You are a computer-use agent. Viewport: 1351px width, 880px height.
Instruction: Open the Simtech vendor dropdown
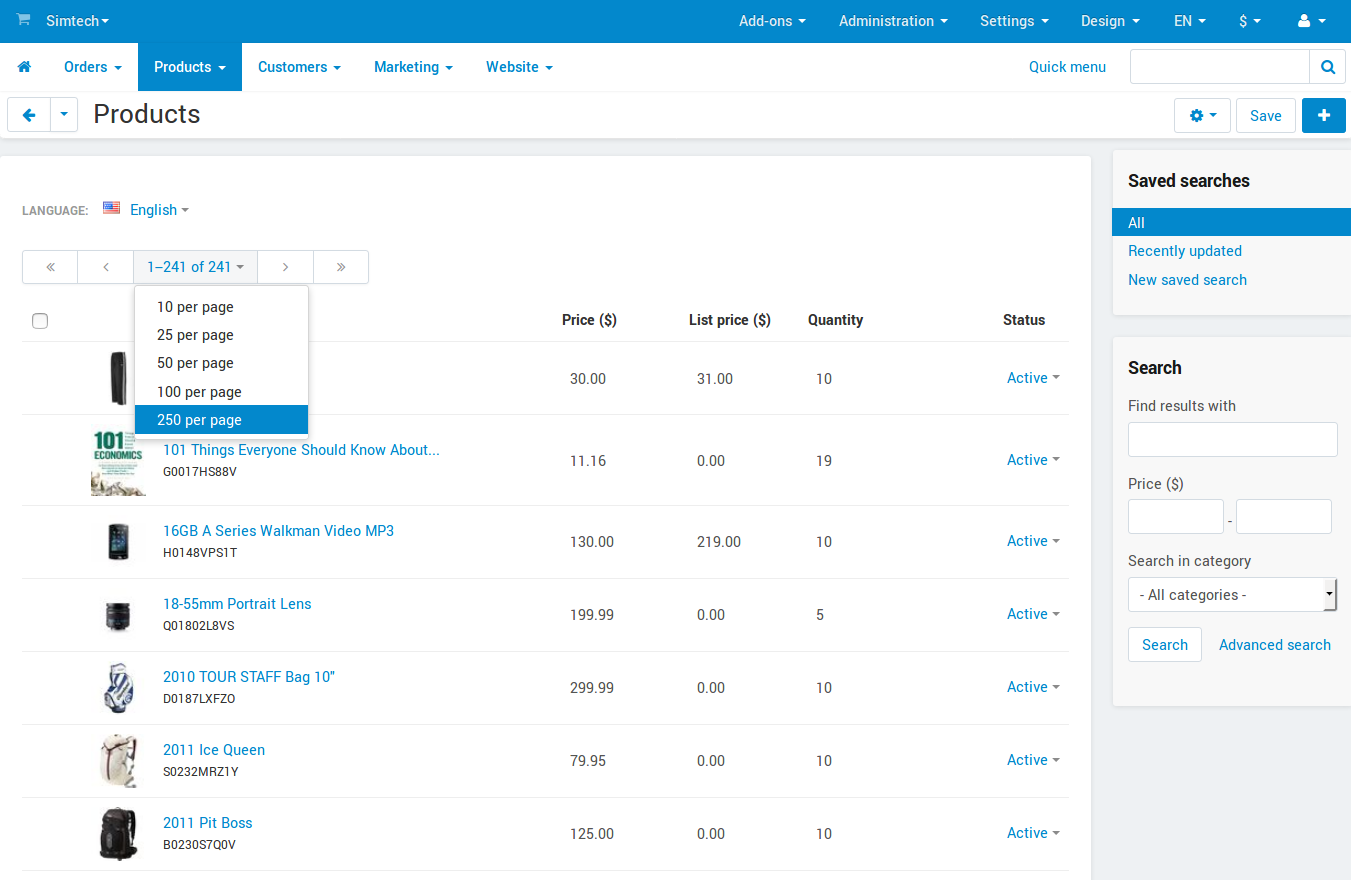[78, 21]
